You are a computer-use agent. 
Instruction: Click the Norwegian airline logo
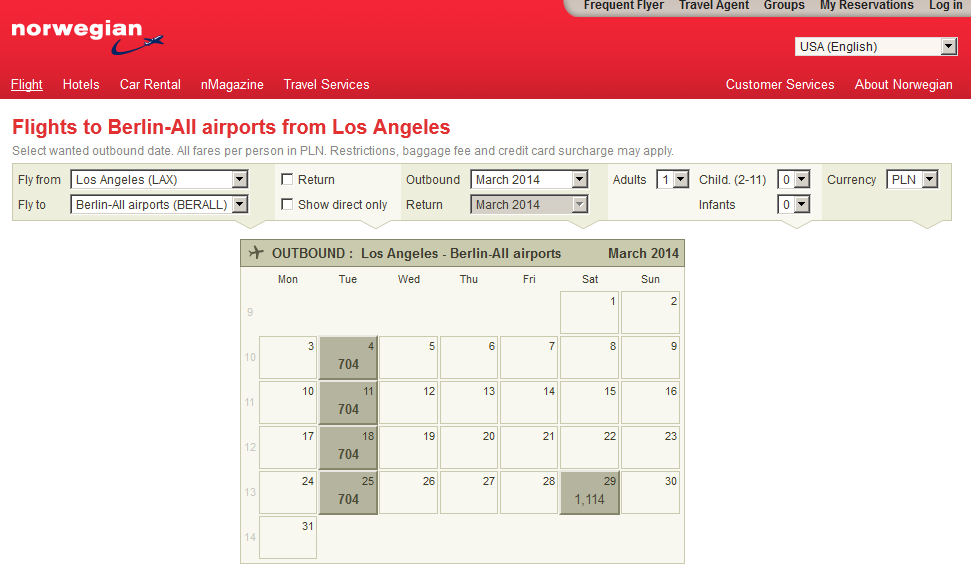tap(87, 37)
